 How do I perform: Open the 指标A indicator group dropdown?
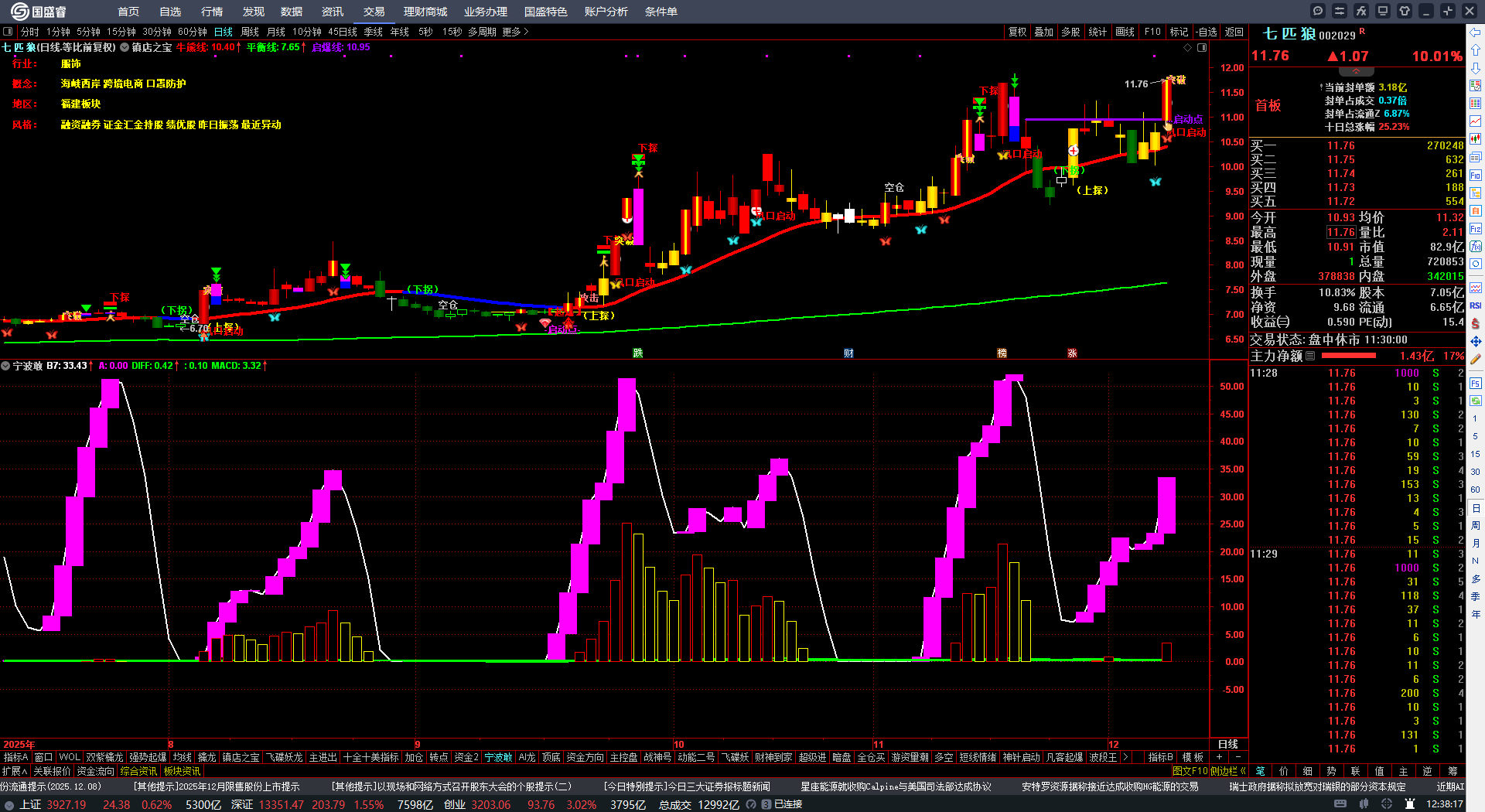pos(15,757)
